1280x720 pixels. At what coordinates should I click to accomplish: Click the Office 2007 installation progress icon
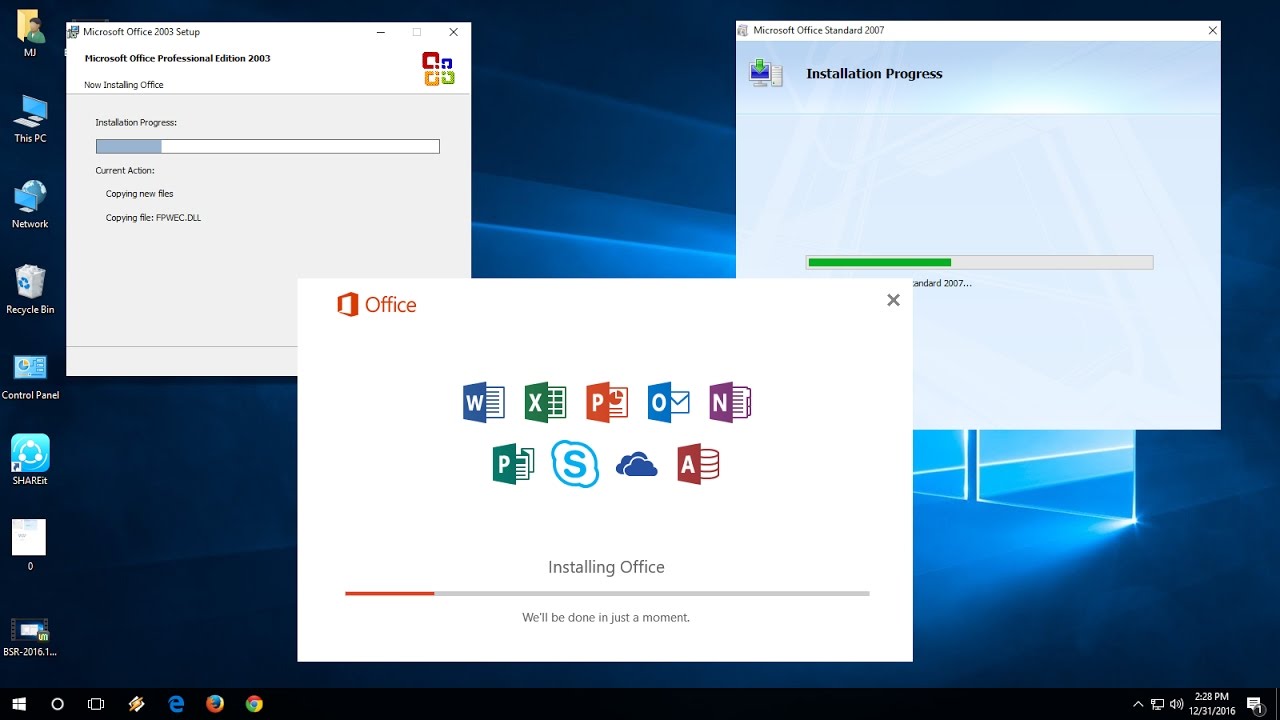(766, 73)
